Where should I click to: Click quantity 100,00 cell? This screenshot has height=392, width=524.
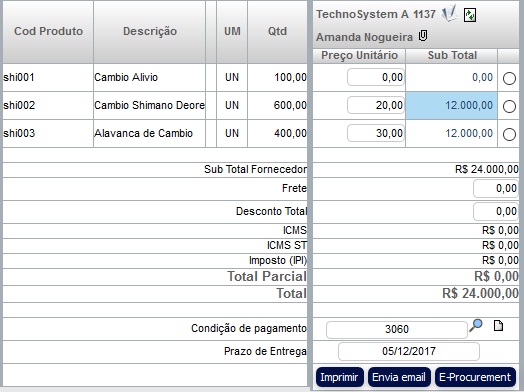pos(277,78)
